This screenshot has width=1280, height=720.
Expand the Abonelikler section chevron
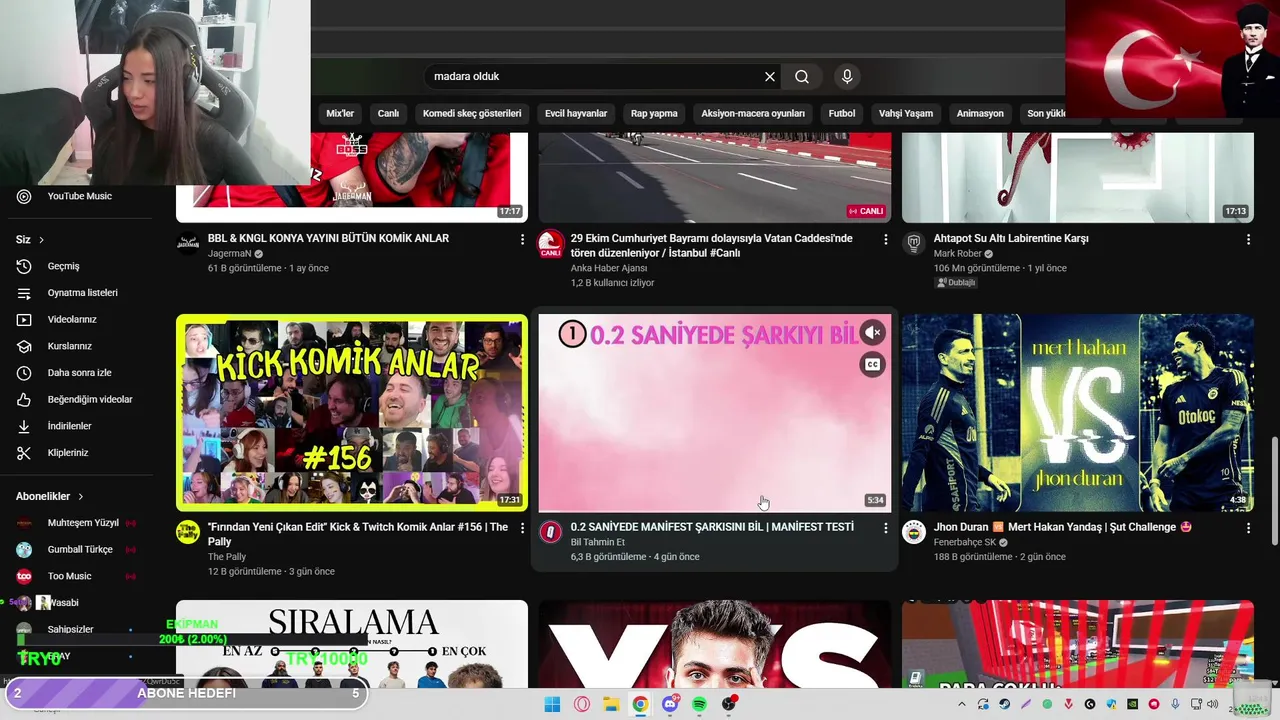(x=81, y=497)
